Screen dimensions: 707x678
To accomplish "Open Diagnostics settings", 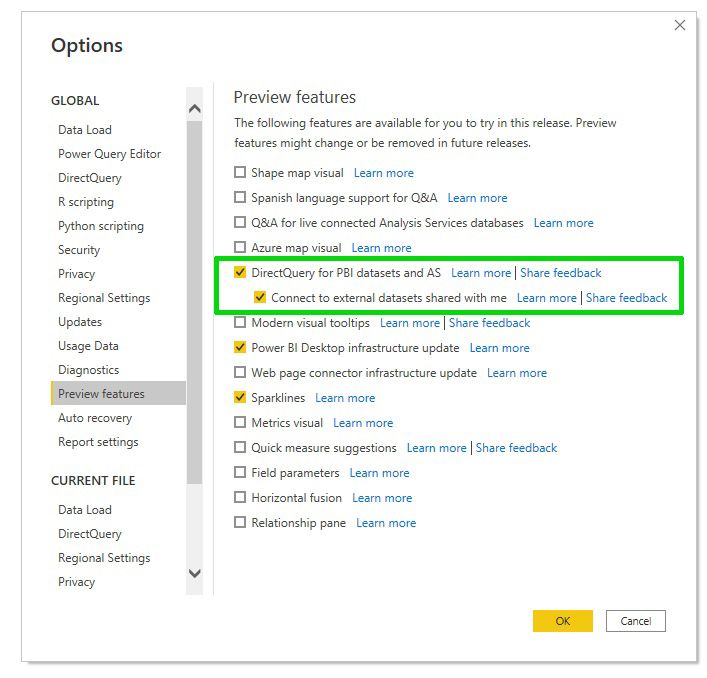I will (88, 370).
